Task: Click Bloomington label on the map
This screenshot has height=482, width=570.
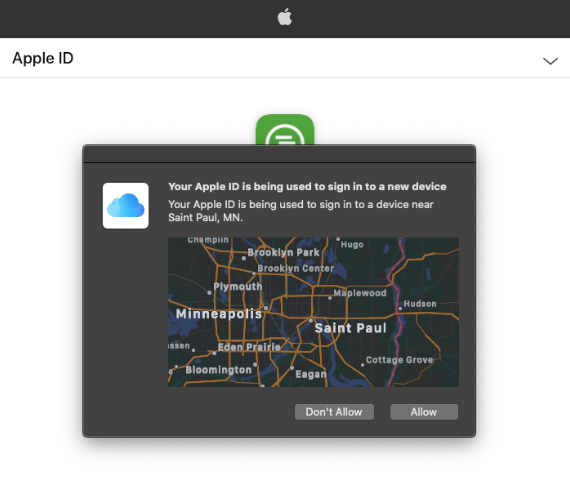Action: tap(218, 370)
